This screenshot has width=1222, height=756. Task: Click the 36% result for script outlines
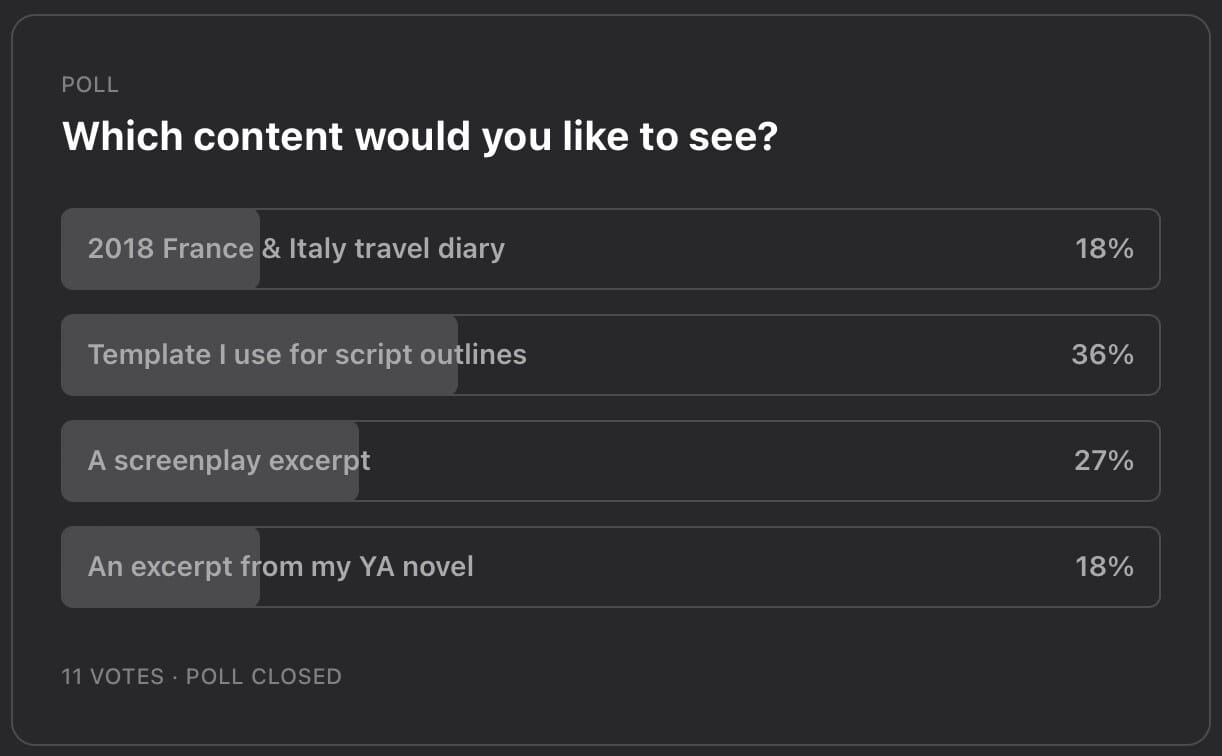1102,355
